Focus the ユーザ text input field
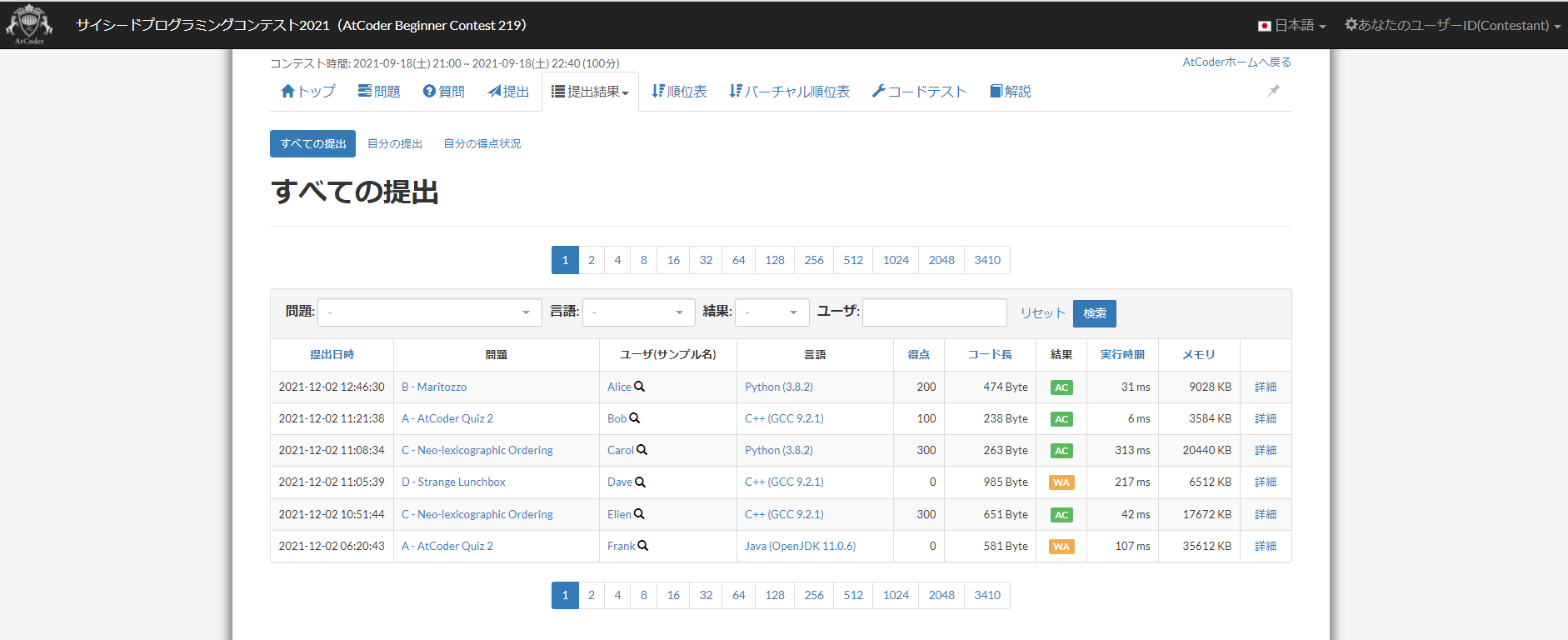The height and width of the screenshot is (640, 1568). point(934,312)
